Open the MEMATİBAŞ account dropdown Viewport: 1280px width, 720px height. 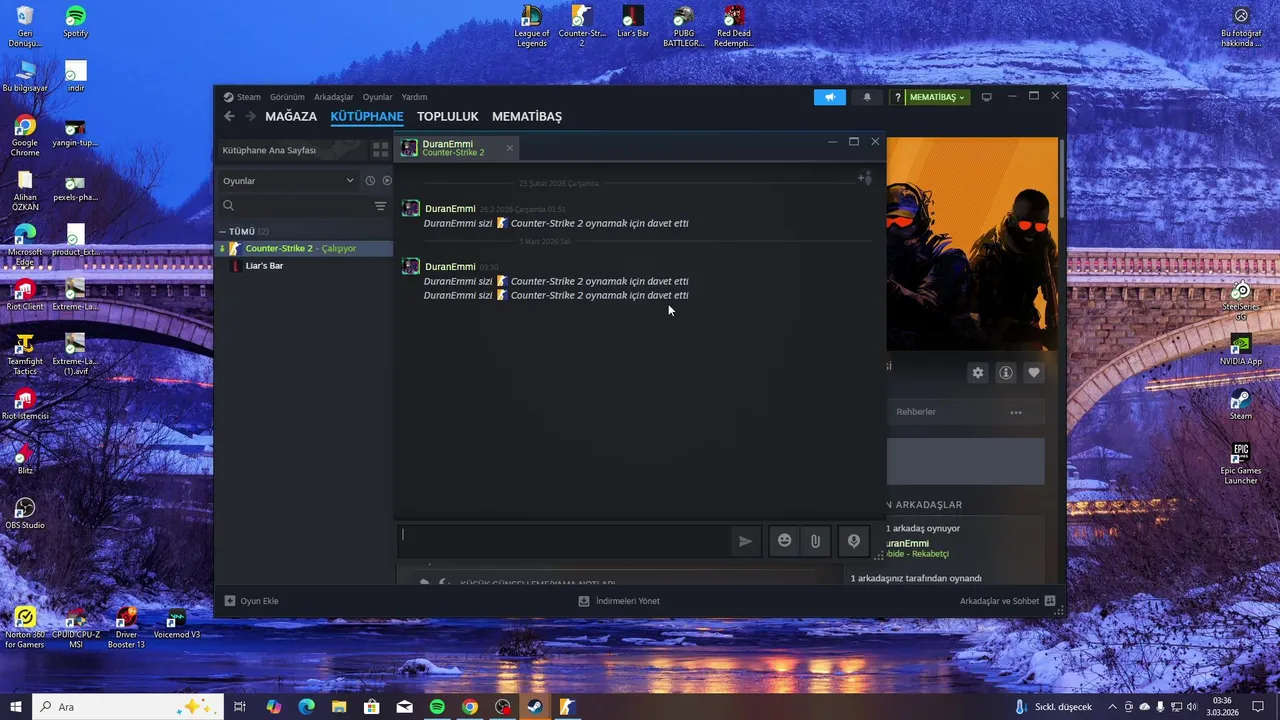937,97
